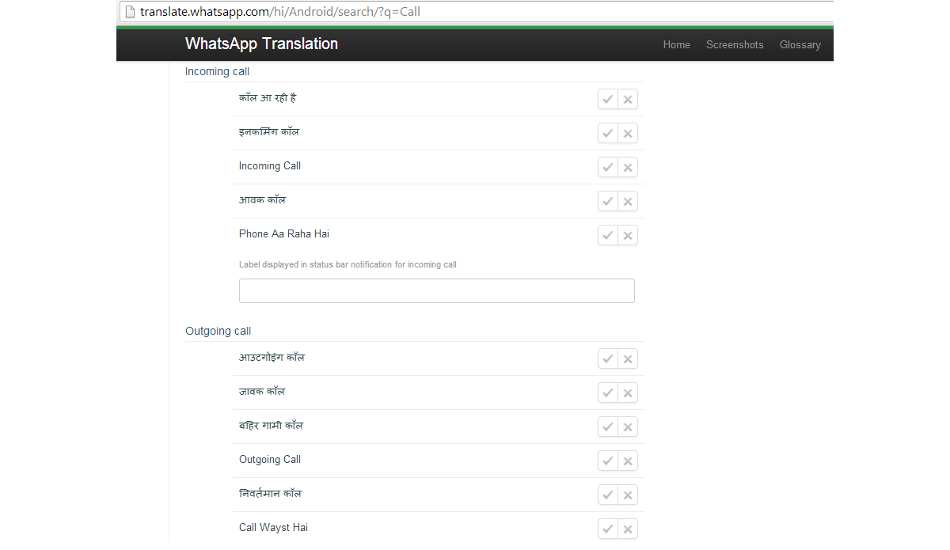Select the 'Outgoing Call' suggestion text
The width and height of the screenshot is (950, 550).
(x=270, y=460)
